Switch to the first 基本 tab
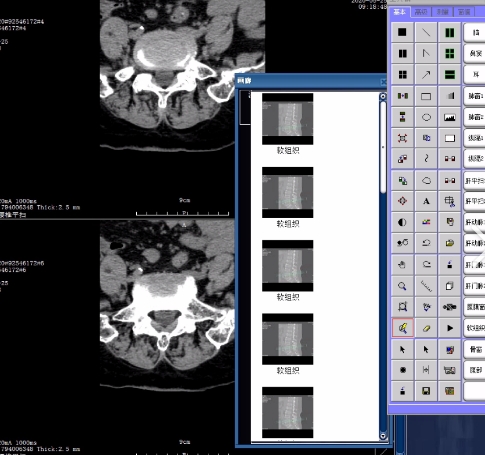The width and height of the screenshot is (485, 455). [400, 12]
